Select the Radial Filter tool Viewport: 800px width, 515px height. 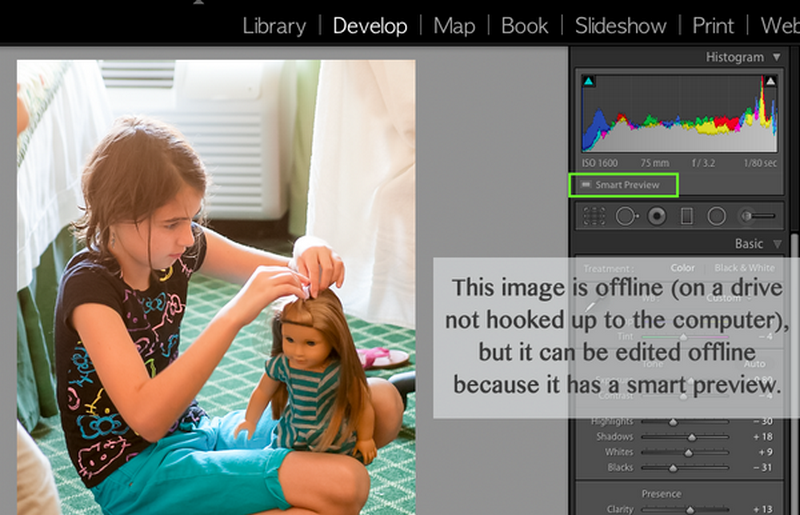[x=716, y=216]
